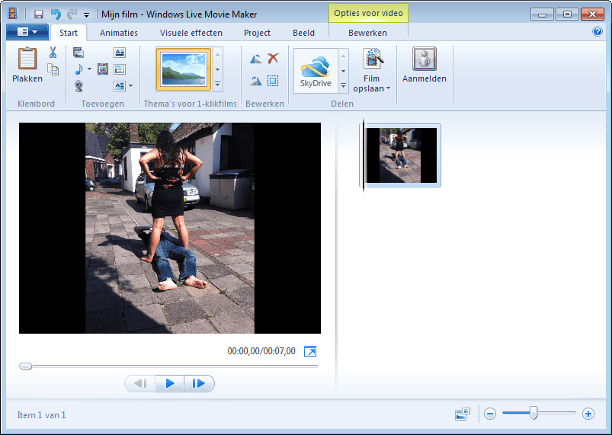Customize quick access toolbar dropdown
The height and width of the screenshot is (435, 612).
[87, 15]
